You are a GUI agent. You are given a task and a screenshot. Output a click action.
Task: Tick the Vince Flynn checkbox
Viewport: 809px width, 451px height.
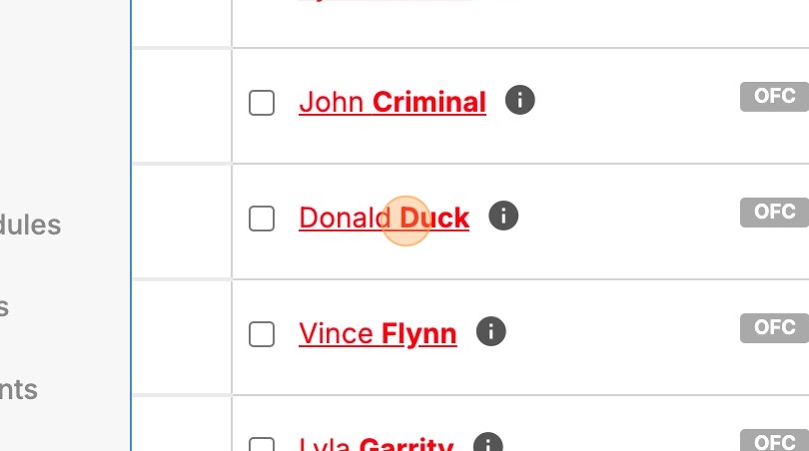click(x=262, y=334)
